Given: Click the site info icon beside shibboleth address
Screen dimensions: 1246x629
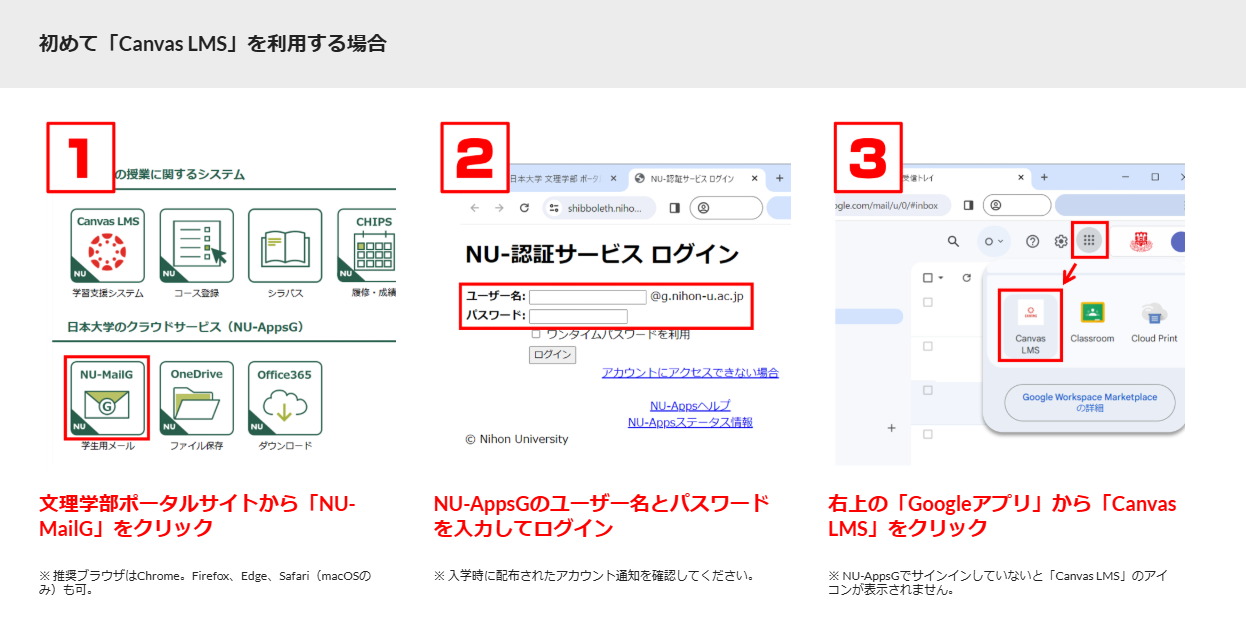Looking at the screenshot, I should click(x=554, y=208).
